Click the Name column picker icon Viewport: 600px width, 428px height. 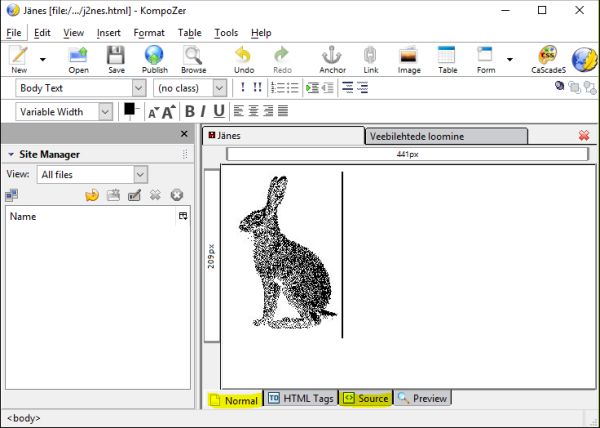[183, 216]
